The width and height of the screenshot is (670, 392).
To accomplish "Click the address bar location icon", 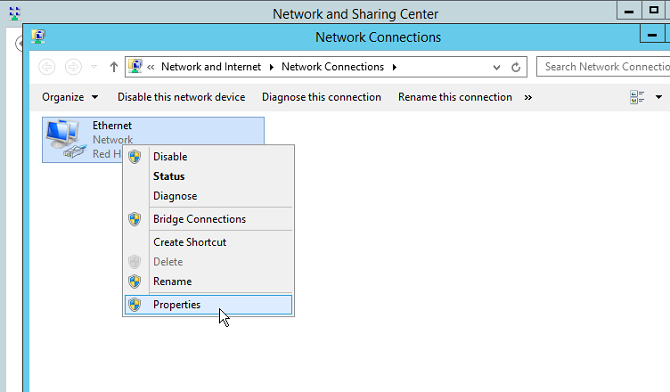I will 135,67.
